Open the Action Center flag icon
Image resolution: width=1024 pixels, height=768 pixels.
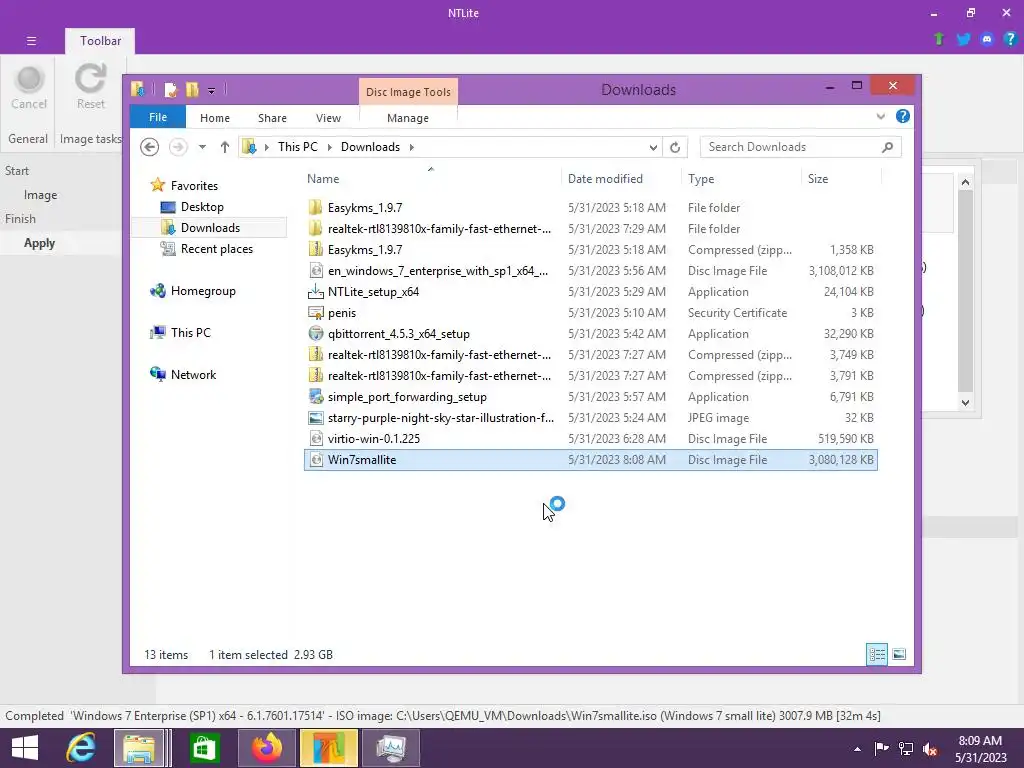(882, 748)
